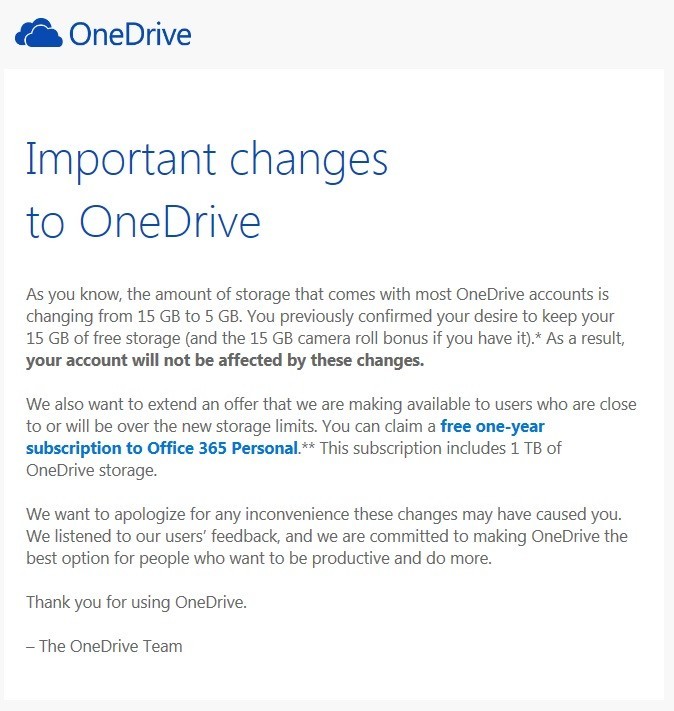674x711 pixels.
Task: Click the OneDrive wordmark in the header
Action: coord(130,34)
